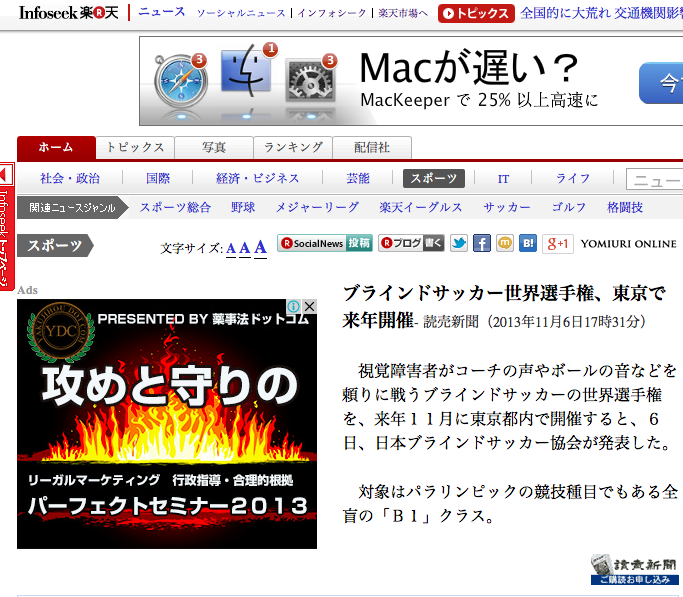Image resolution: width=683 pixels, height=597 pixels.
Task: Go to 経済・ビジネス category
Action: tap(257, 179)
